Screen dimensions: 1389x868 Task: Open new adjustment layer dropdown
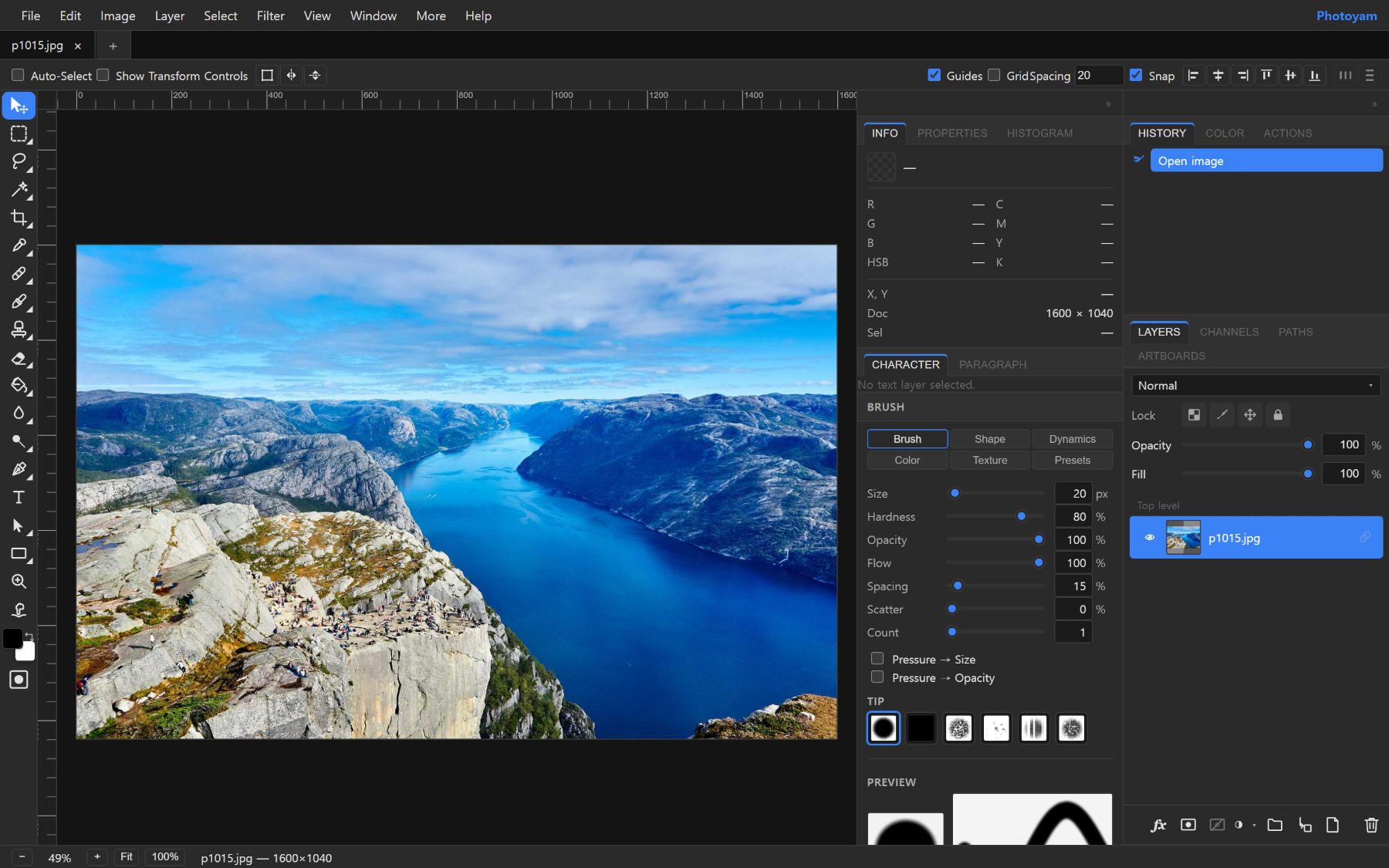[1243, 825]
